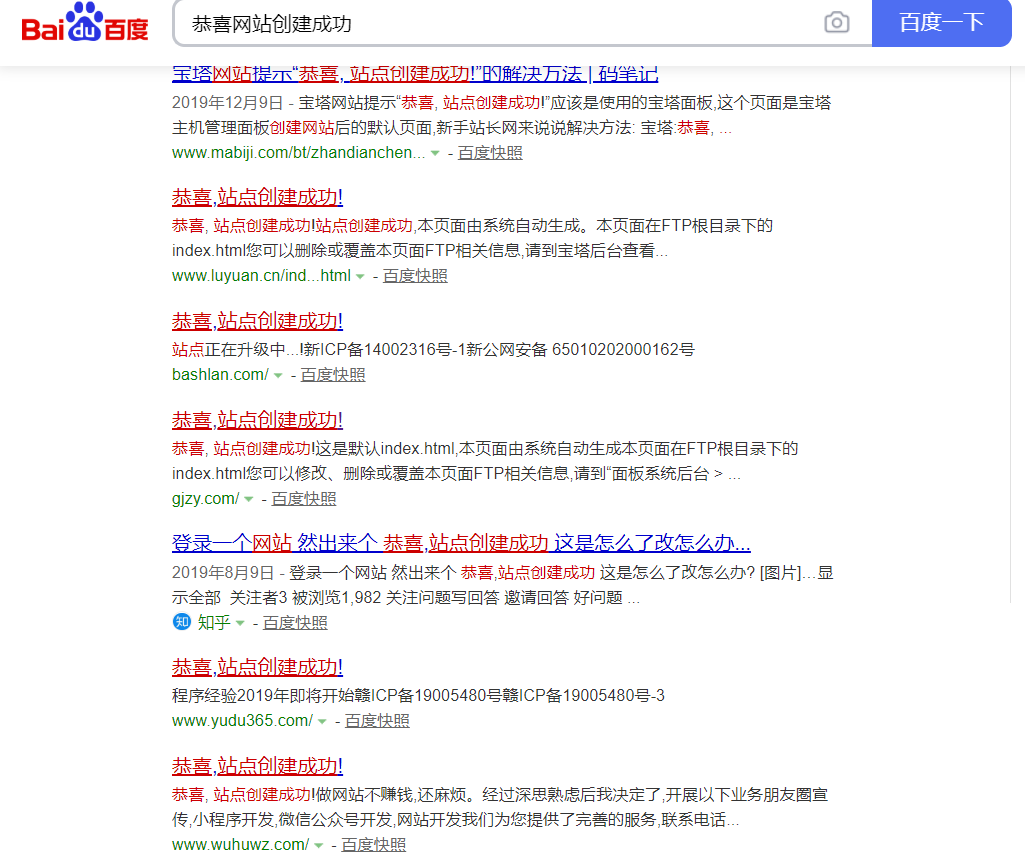Click the 百度一下 search button

tap(941, 23)
